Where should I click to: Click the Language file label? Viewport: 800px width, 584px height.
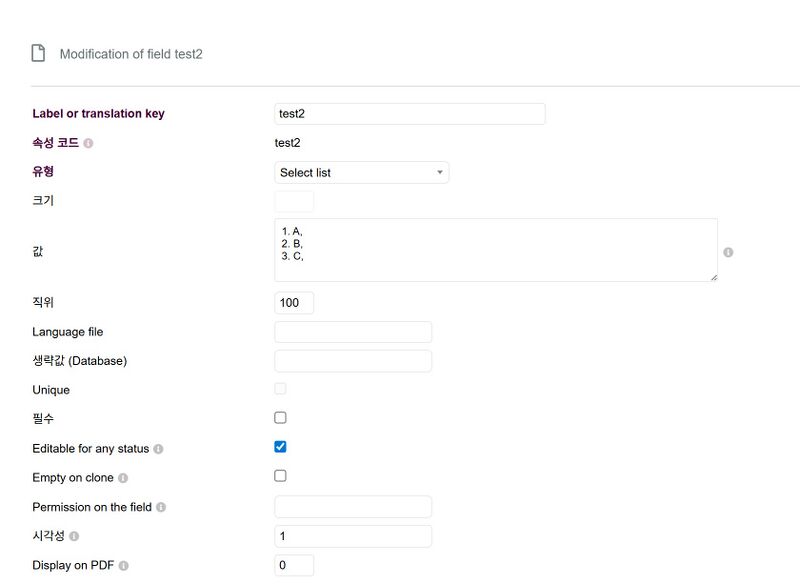[x=68, y=332]
